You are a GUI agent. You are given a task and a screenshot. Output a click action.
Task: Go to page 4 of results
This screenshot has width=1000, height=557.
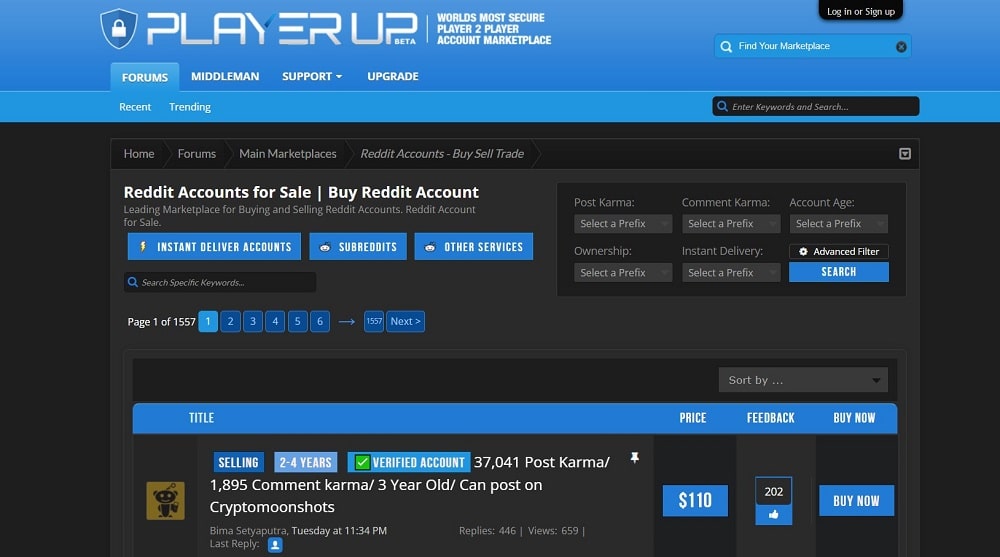point(275,322)
